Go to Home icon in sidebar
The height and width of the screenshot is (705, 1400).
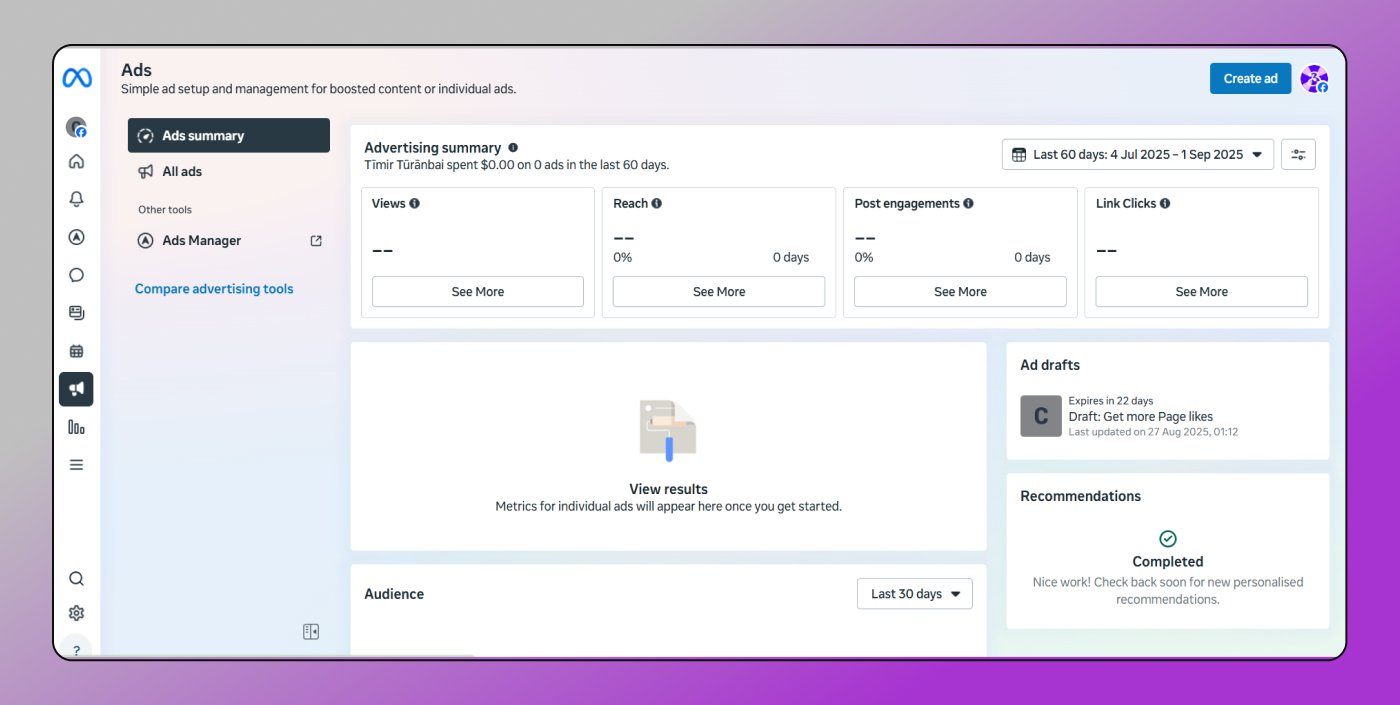pyautogui.click(x=76, y=162)
